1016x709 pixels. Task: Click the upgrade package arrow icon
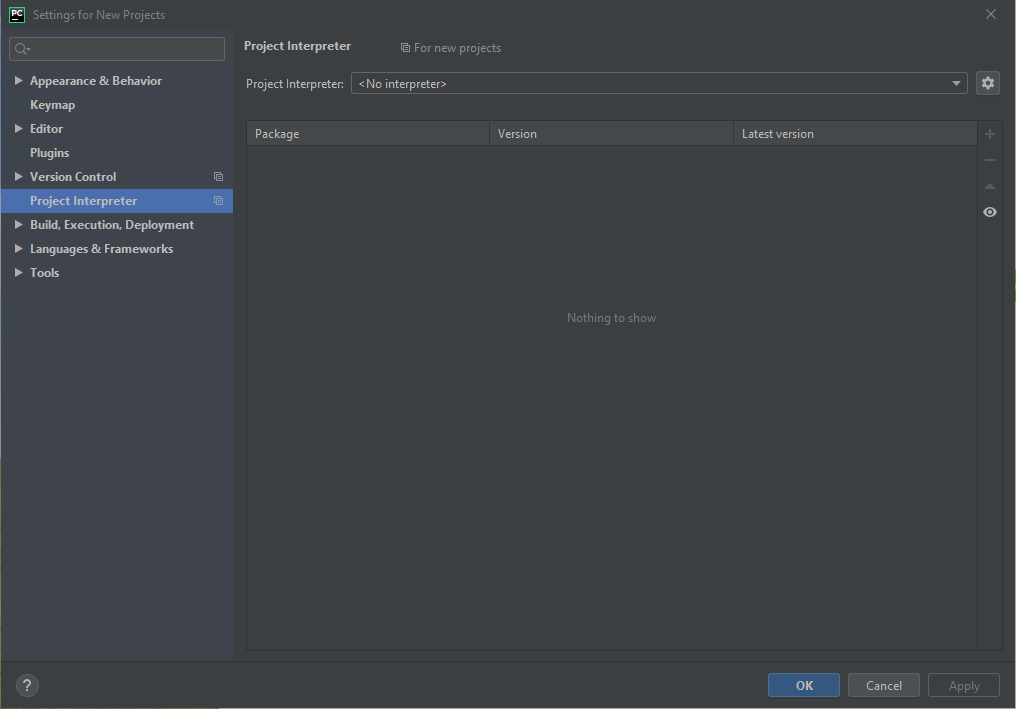coord(990,186)
